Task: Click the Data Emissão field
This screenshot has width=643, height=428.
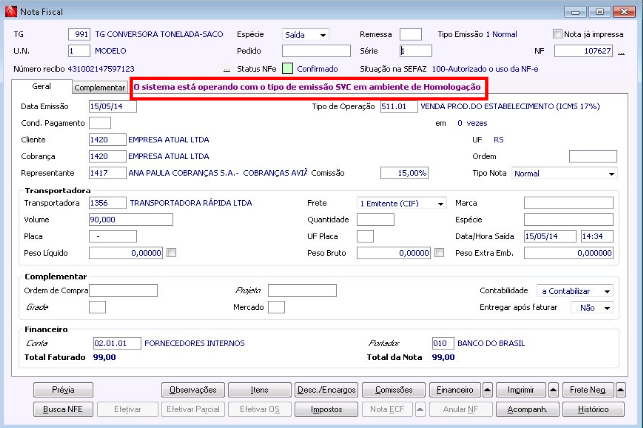Action: pos(113,107)
